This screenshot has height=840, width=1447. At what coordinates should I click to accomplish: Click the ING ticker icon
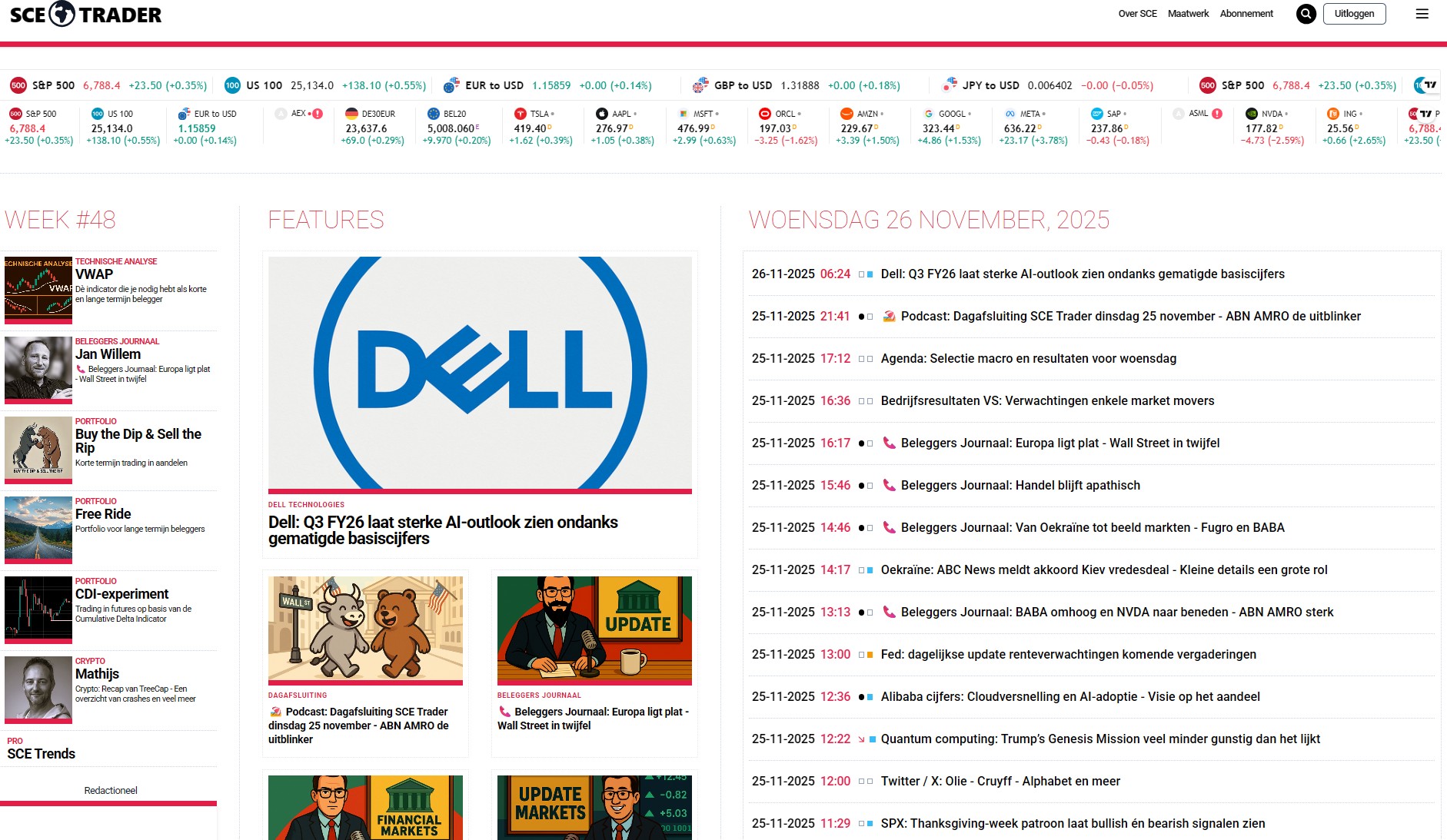click(1333, 114)
